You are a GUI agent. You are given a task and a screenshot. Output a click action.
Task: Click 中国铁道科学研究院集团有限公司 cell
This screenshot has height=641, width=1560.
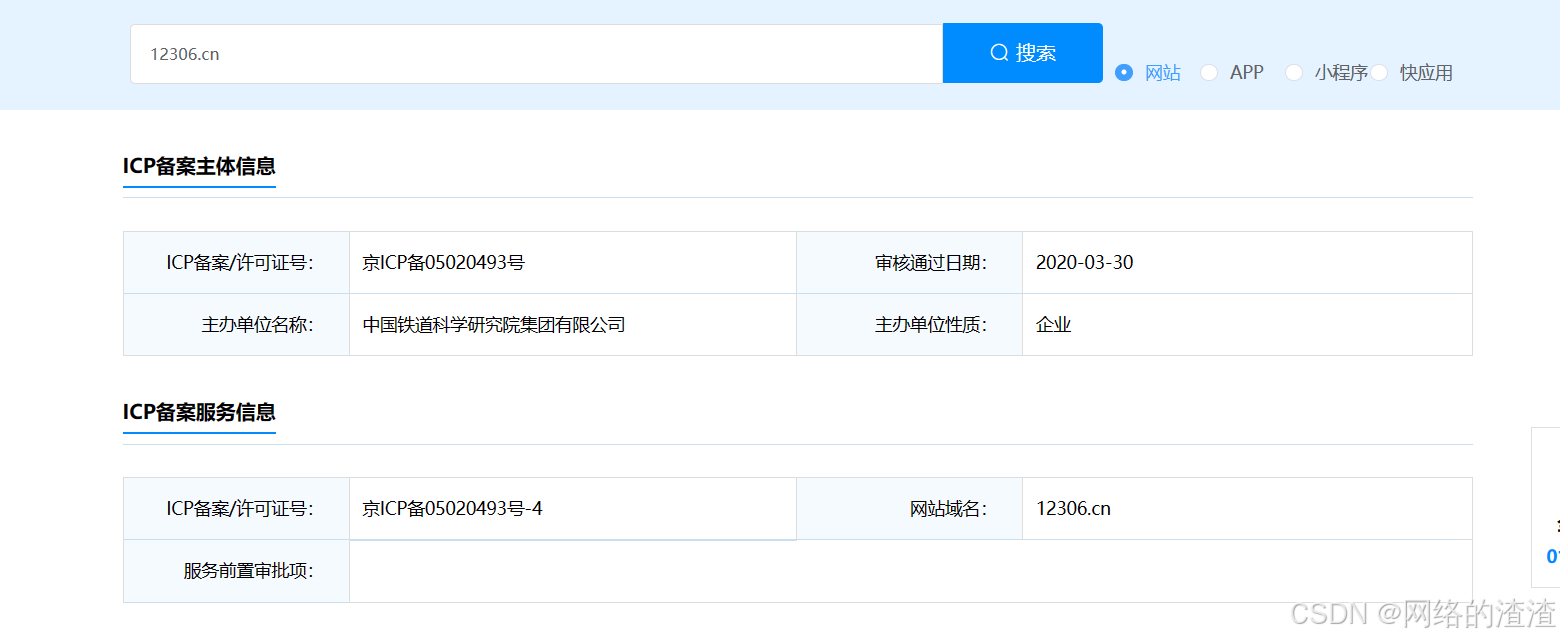click(573, 325)
